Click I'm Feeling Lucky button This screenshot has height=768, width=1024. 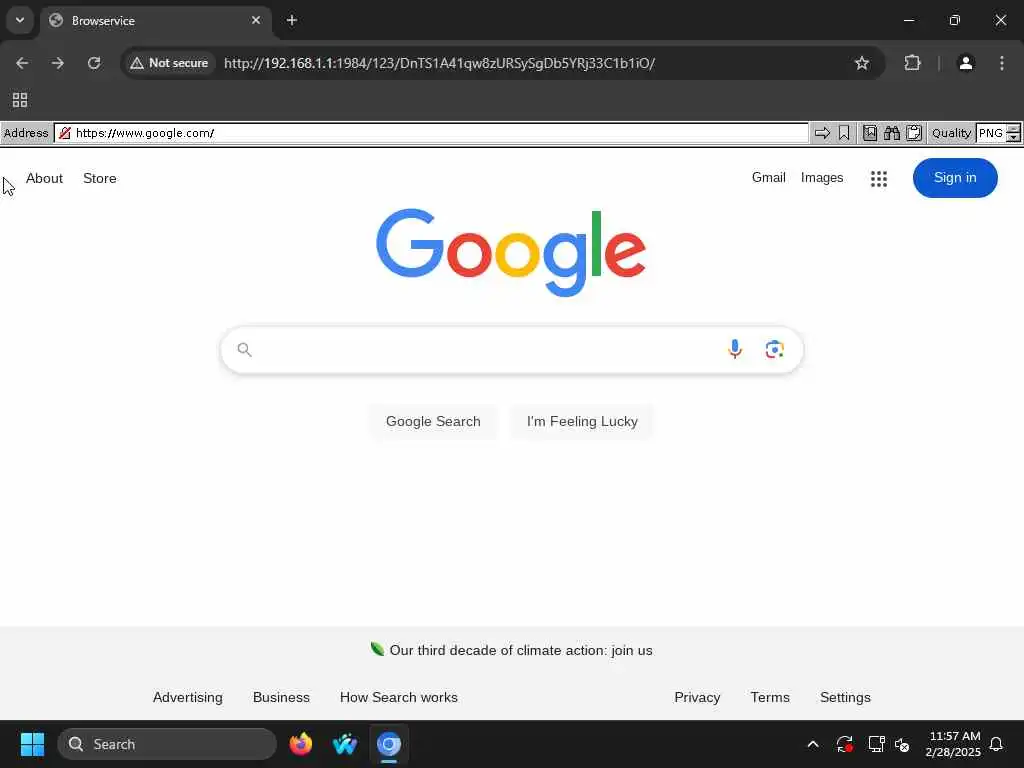pyautogui.click(x=582, y=421)
